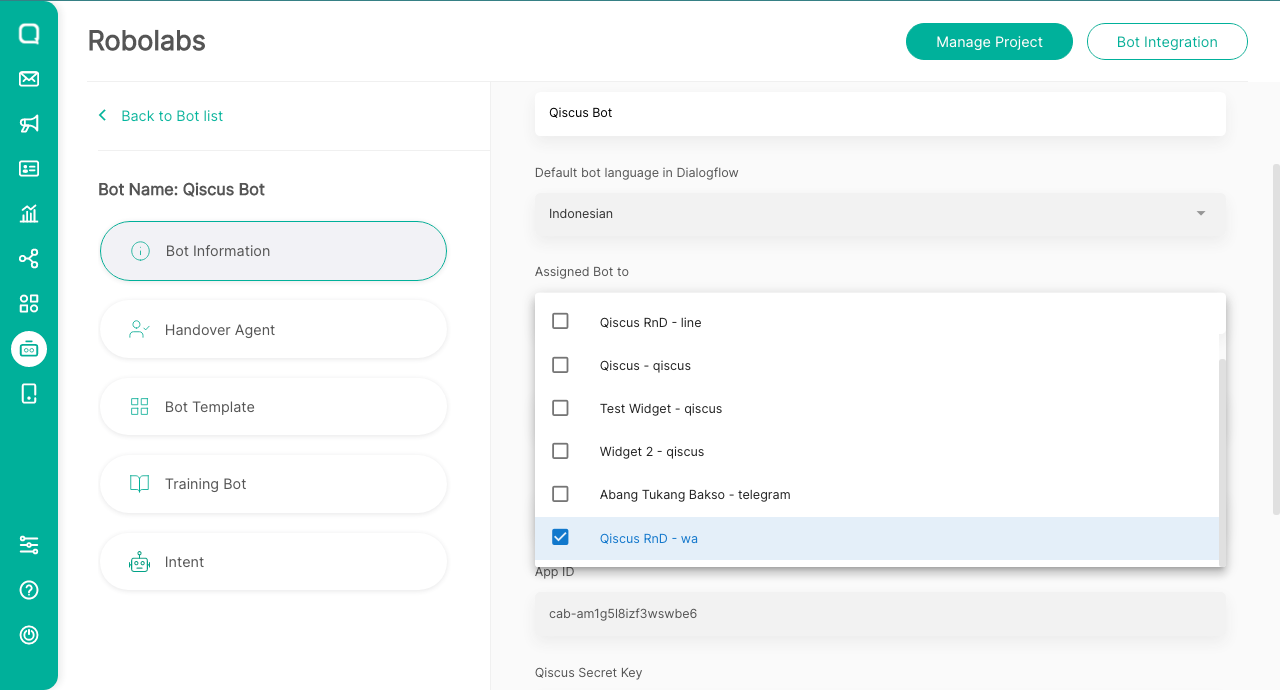This screenshot has width=1280, height=690.
Task: Click the power logout icon
Action: coord(29,635)
